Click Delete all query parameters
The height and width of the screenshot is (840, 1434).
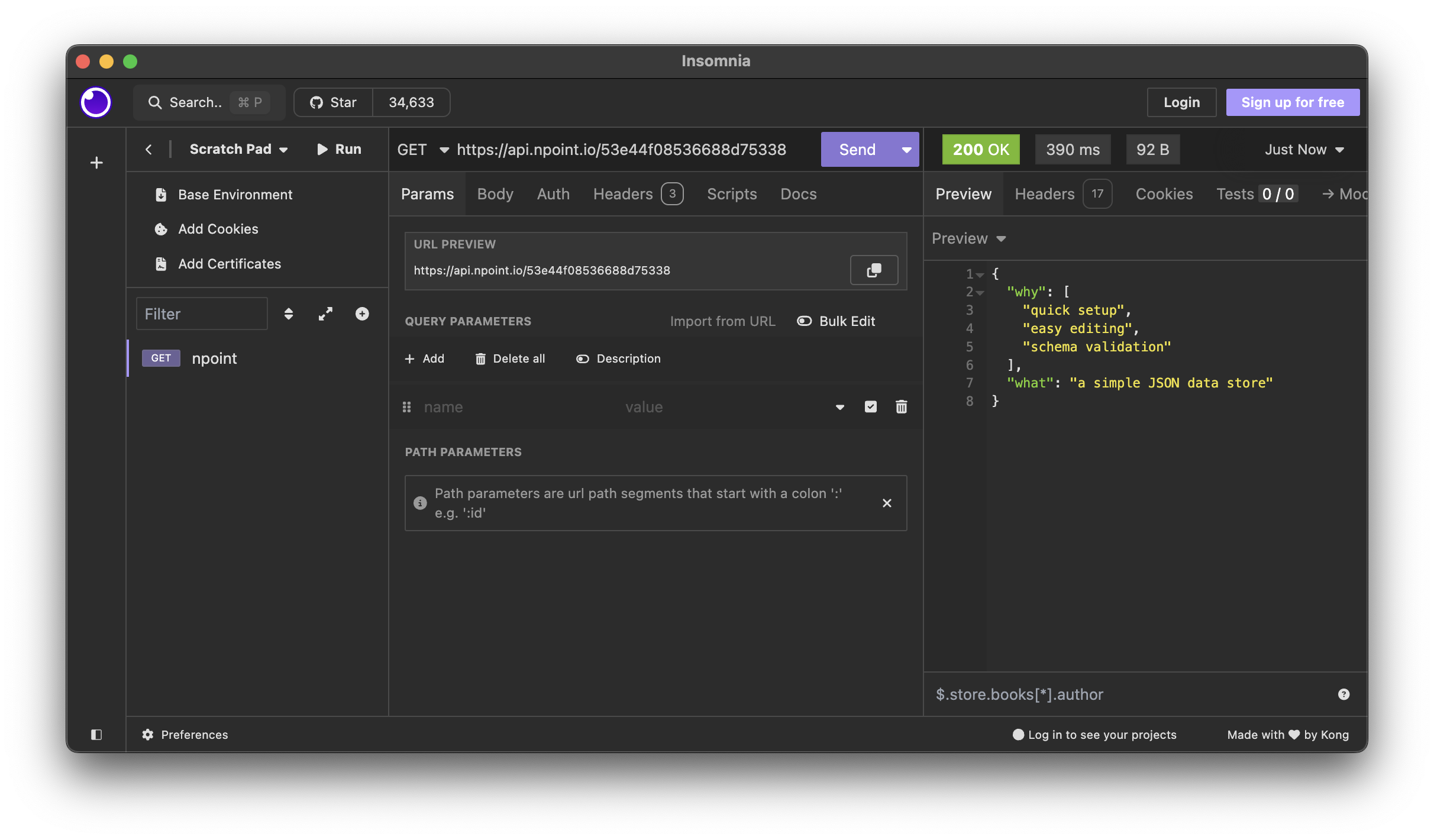coord(510,358)
